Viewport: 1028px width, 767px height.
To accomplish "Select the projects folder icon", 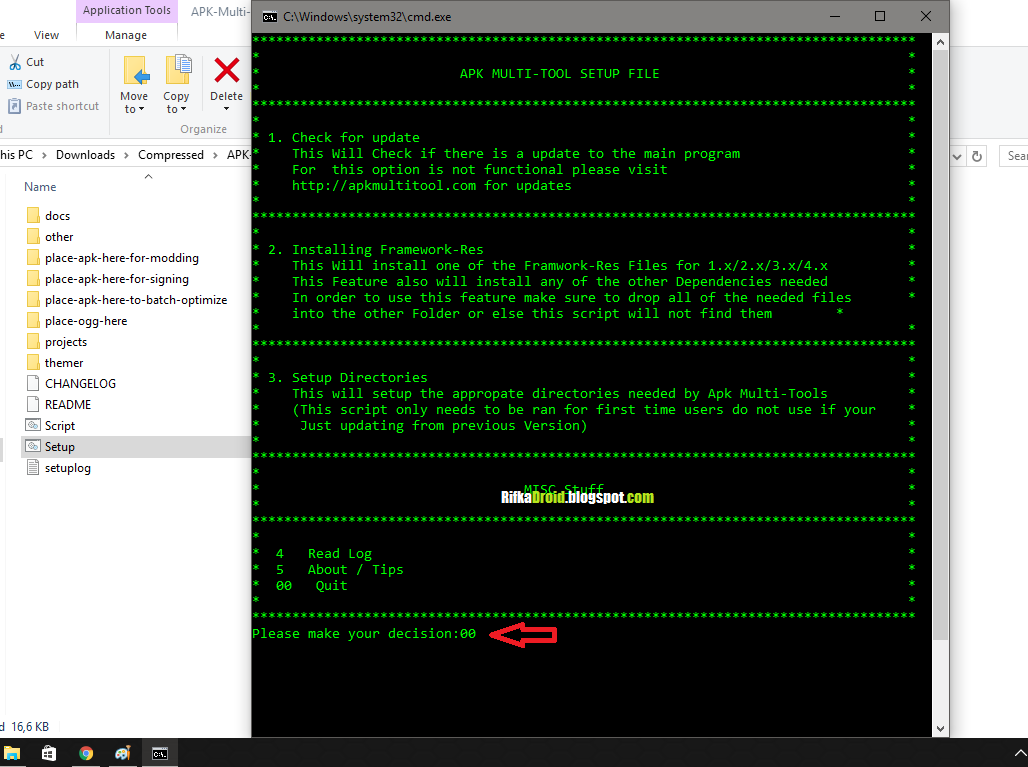I will (x=33, y=341).
